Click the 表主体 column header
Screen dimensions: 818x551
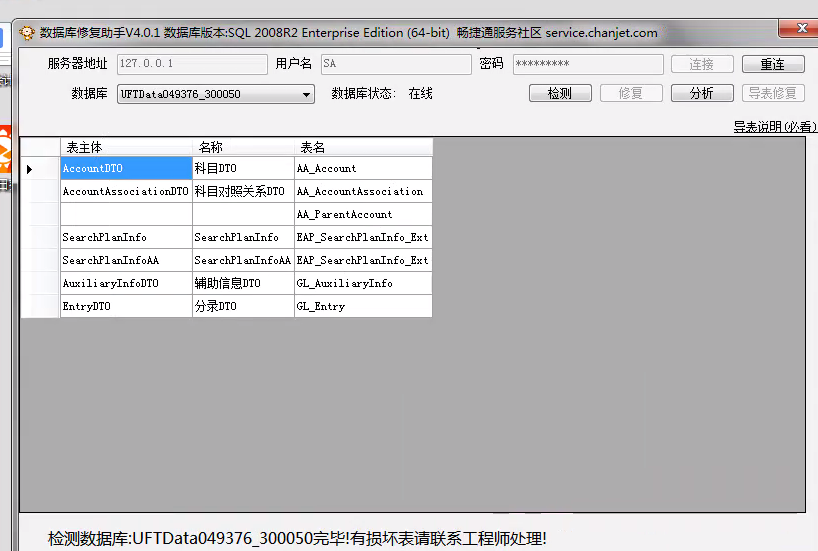tap(126, 148)
